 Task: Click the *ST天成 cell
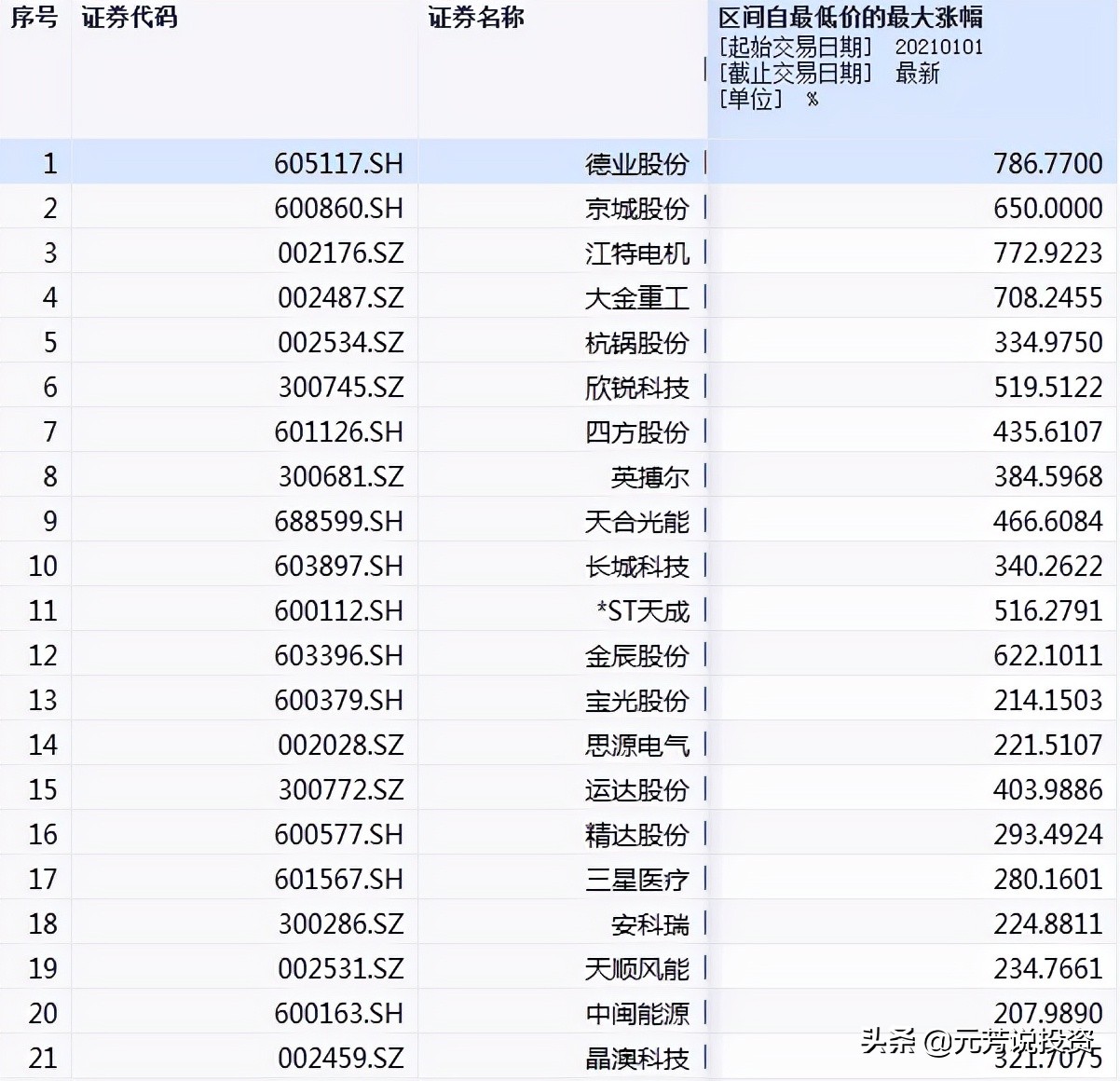[x=643, y=611]
